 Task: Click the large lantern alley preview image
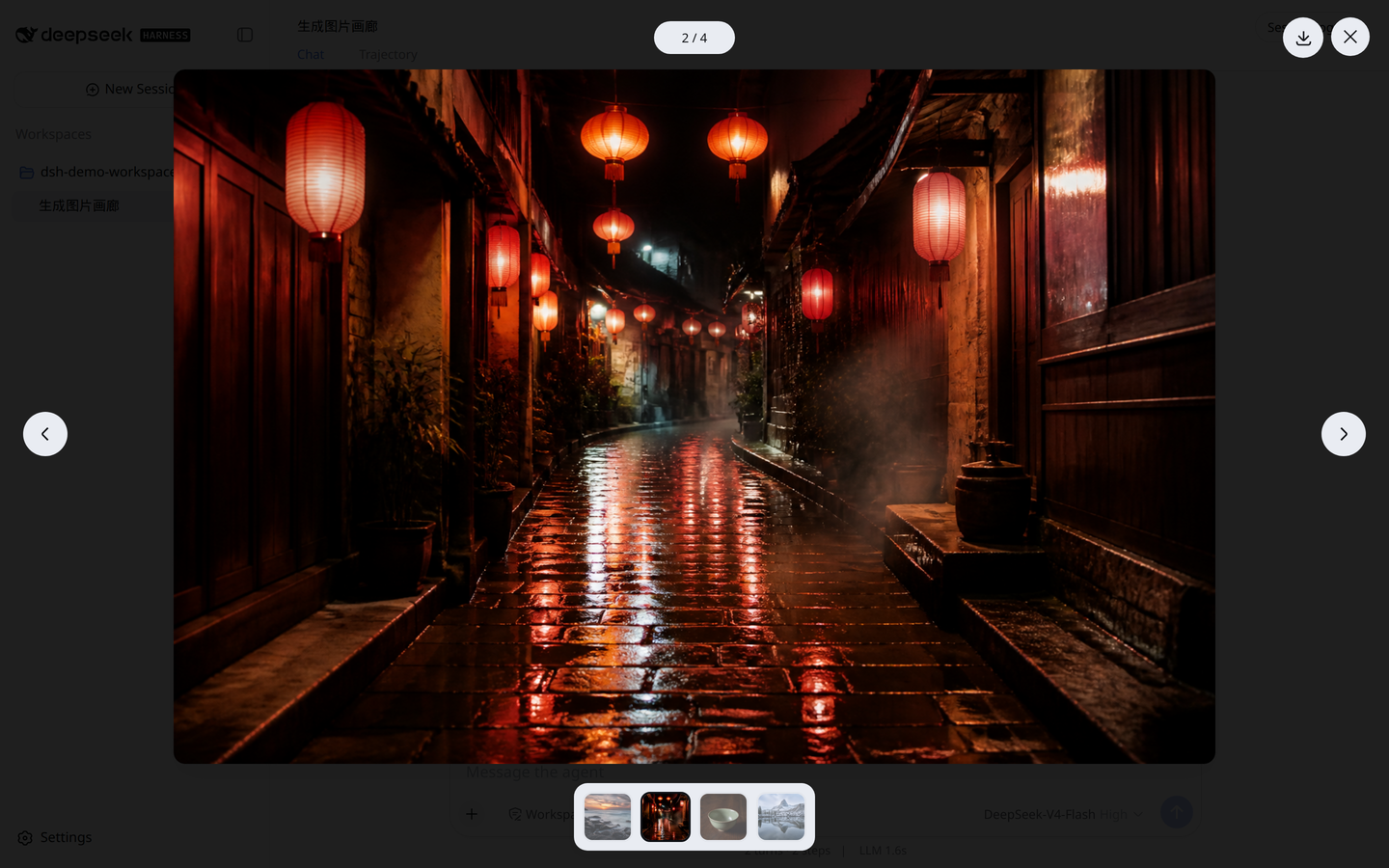(x=694, y=417)
